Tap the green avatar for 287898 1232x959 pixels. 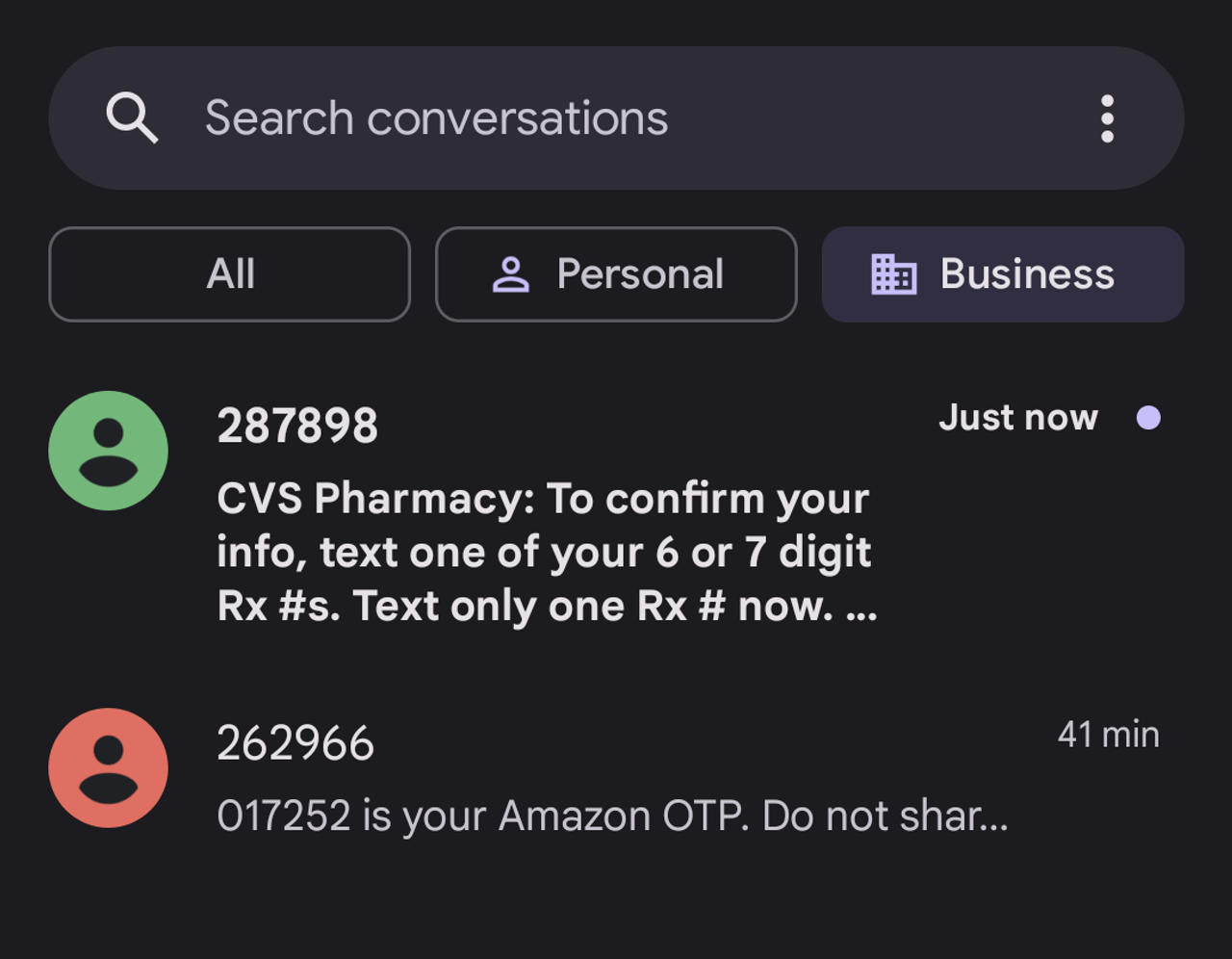pyautogui.click(x=109, y=451)
